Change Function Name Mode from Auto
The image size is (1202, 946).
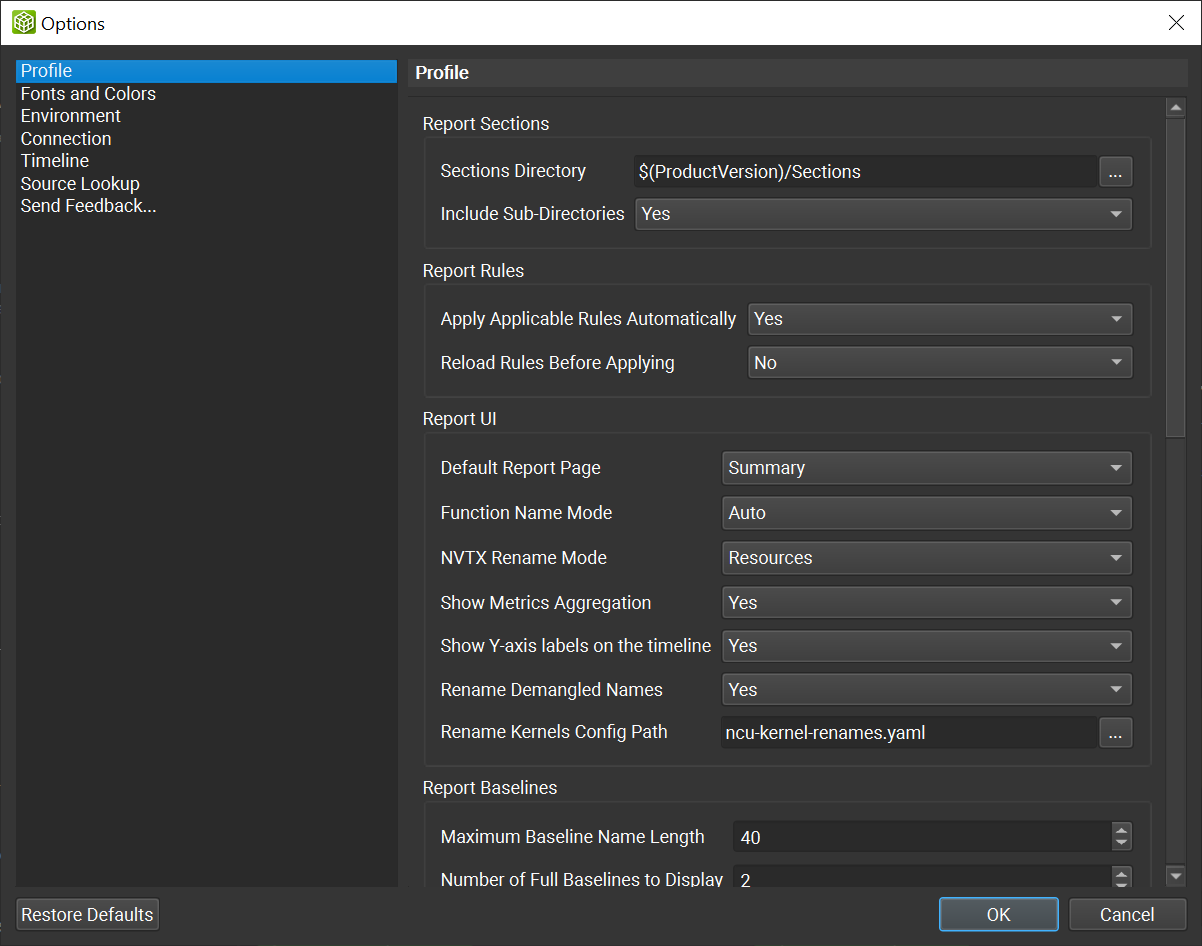(925, 512)
